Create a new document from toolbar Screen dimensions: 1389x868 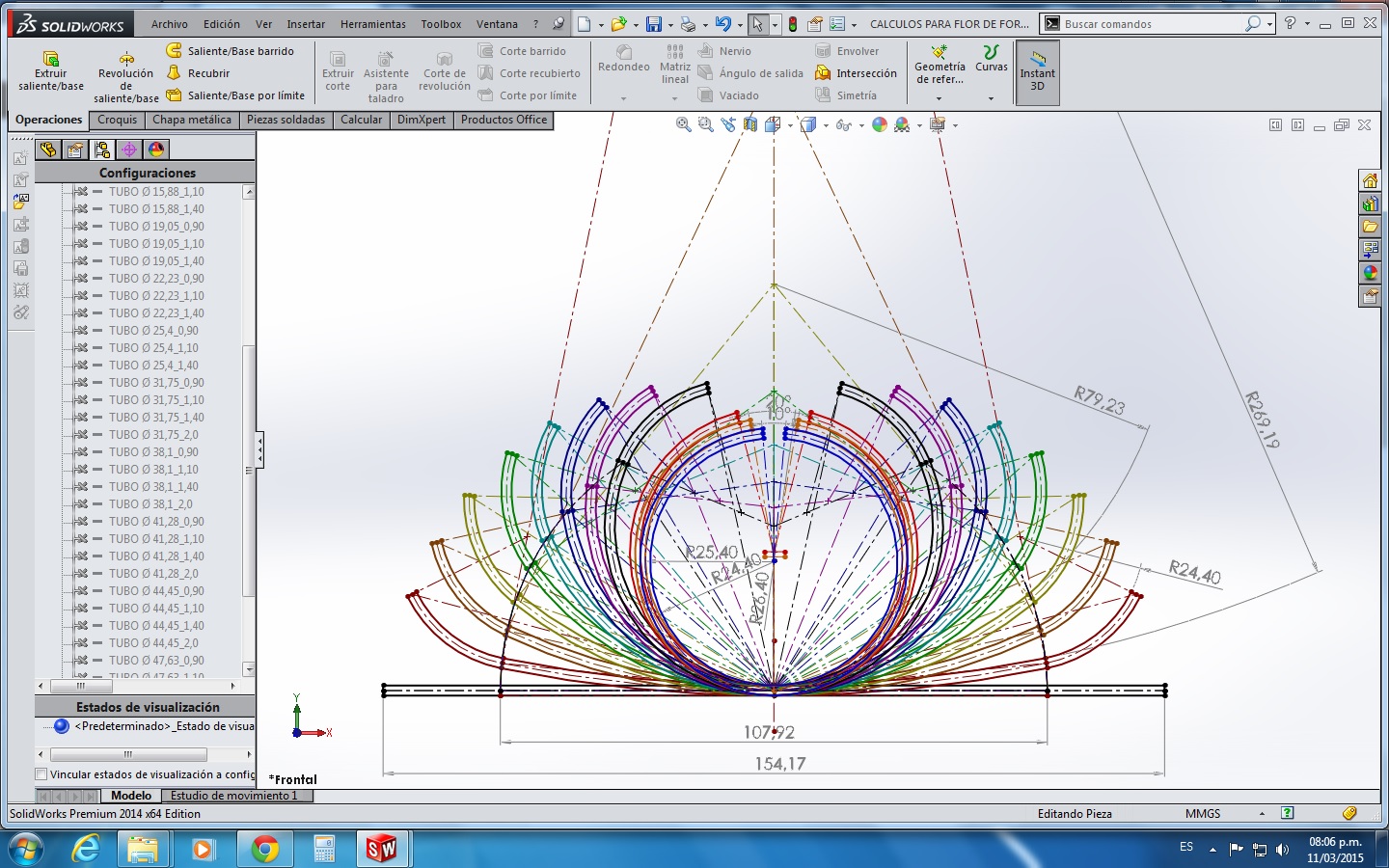[584, 24]
